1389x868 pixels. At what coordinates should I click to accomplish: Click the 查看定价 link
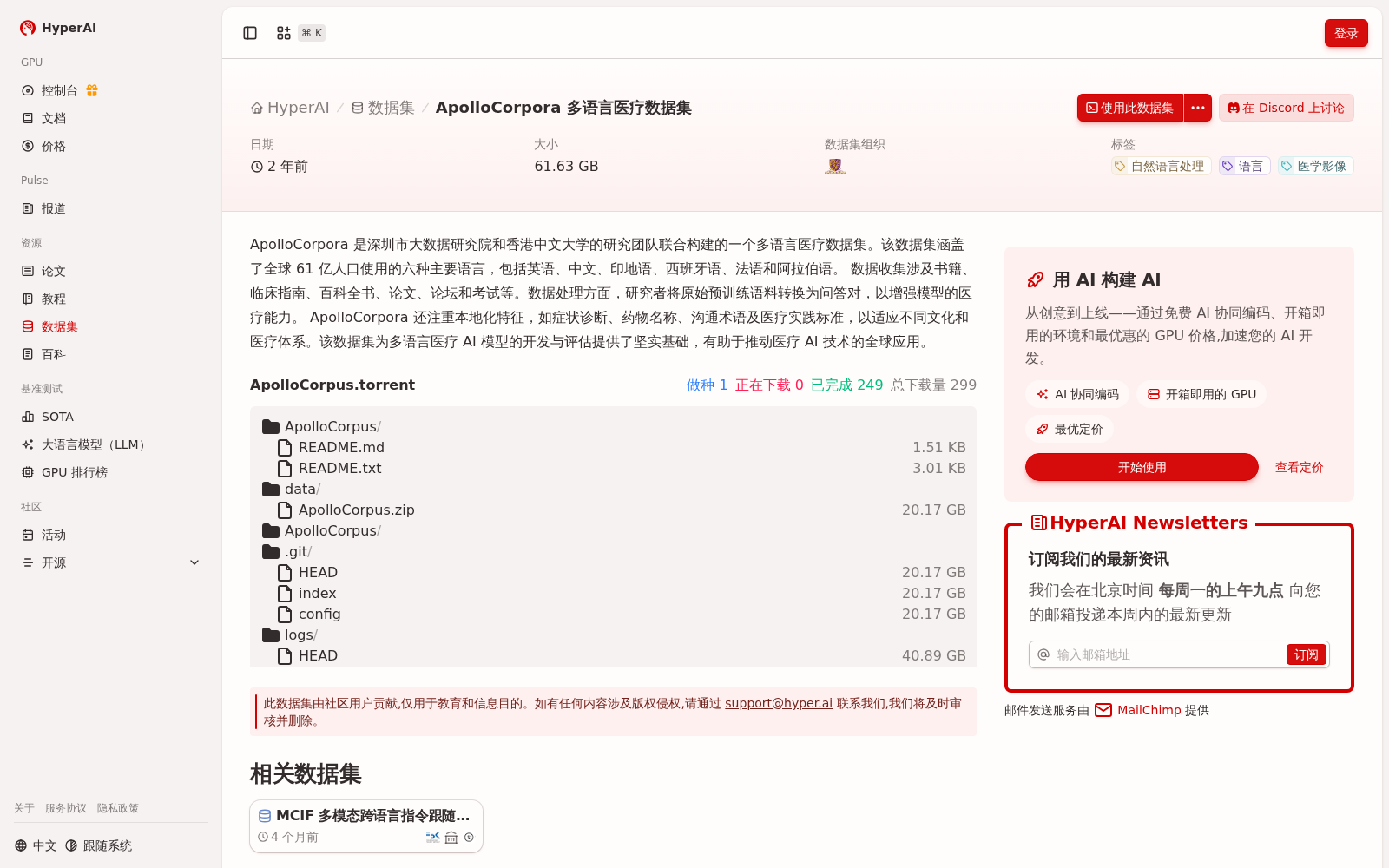tap(1299, 467)
